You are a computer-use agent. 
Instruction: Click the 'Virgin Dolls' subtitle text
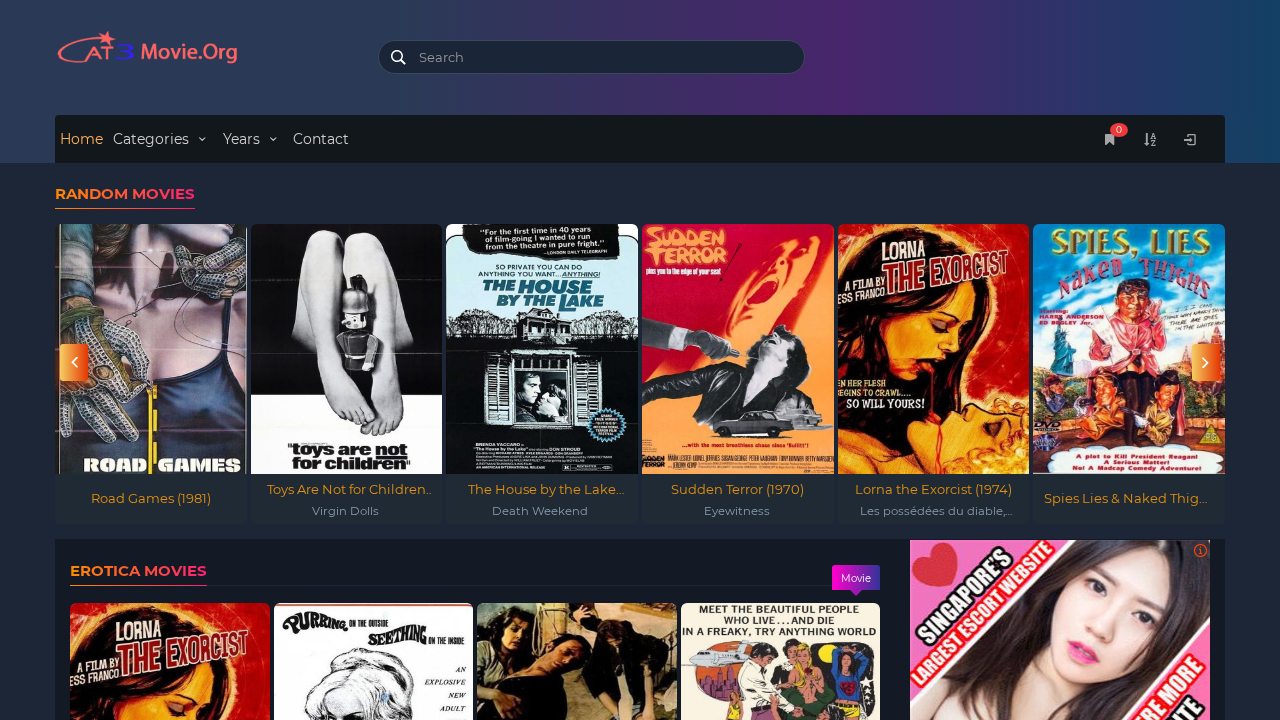345,511
